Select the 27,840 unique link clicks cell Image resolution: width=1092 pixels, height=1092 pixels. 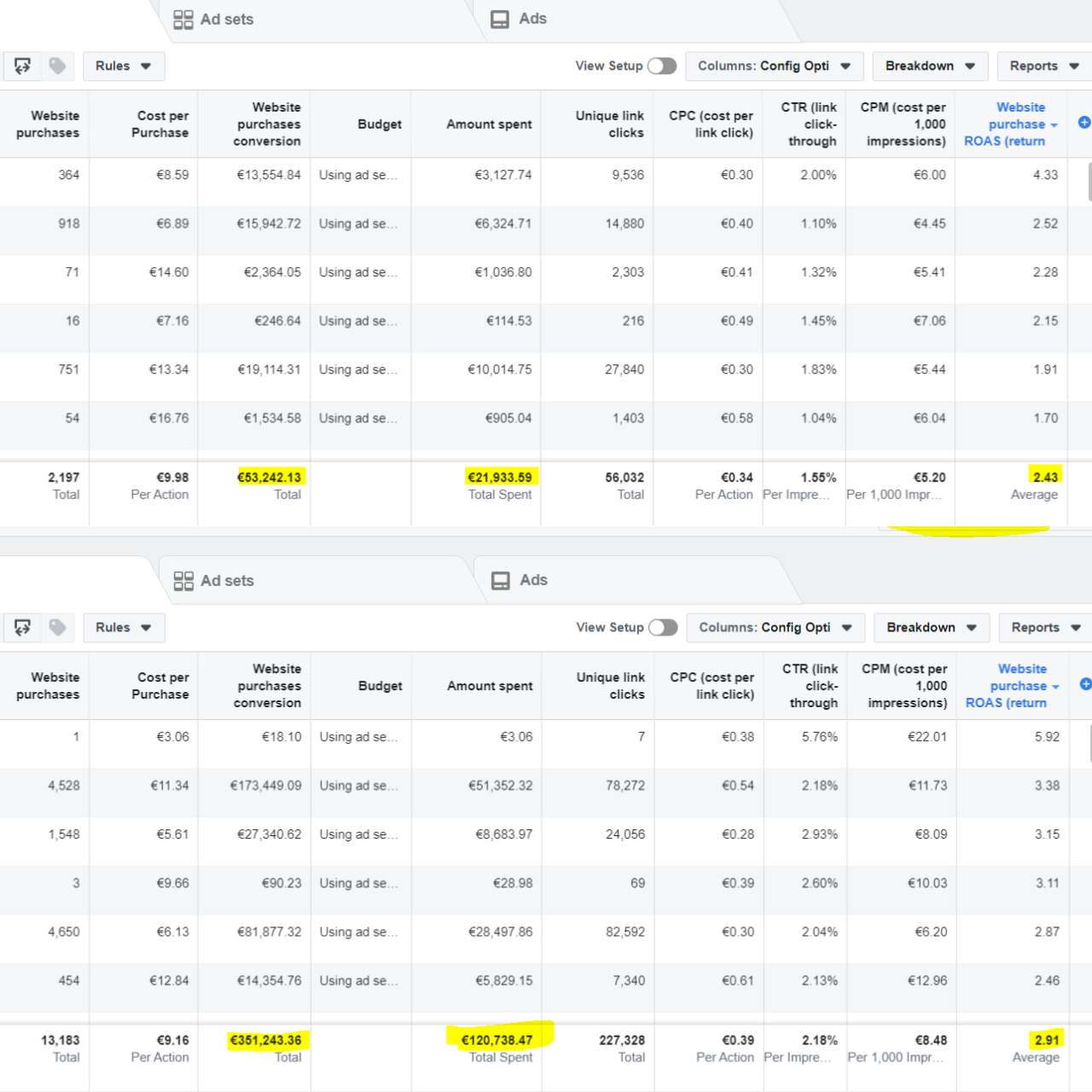click(624, 369)
